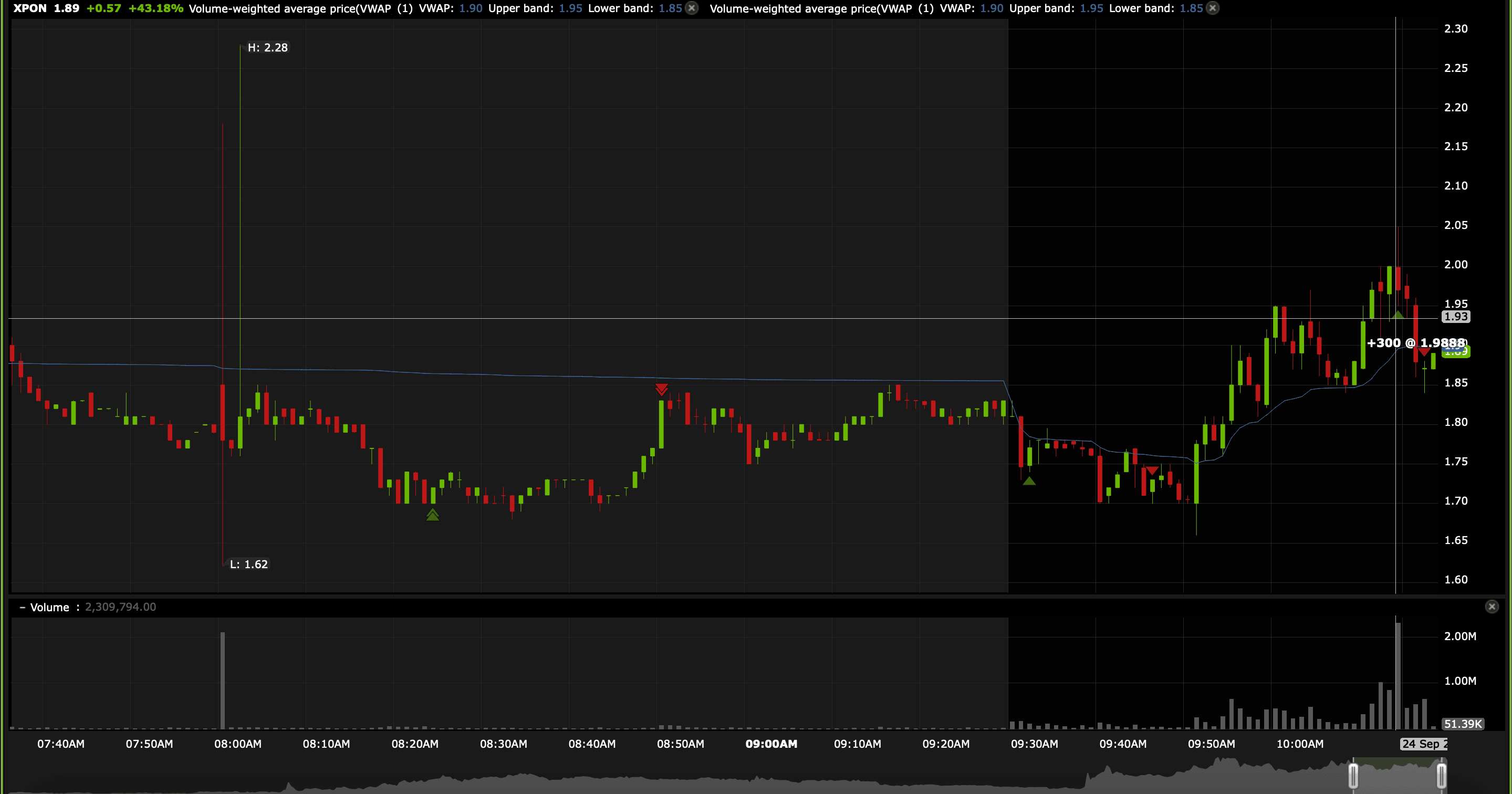Click the 1.93 crosshair price tag

point(1456,316)
